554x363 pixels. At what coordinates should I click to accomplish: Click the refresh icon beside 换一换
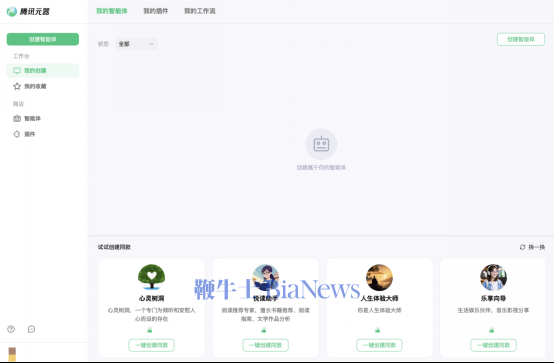[523, 247]
